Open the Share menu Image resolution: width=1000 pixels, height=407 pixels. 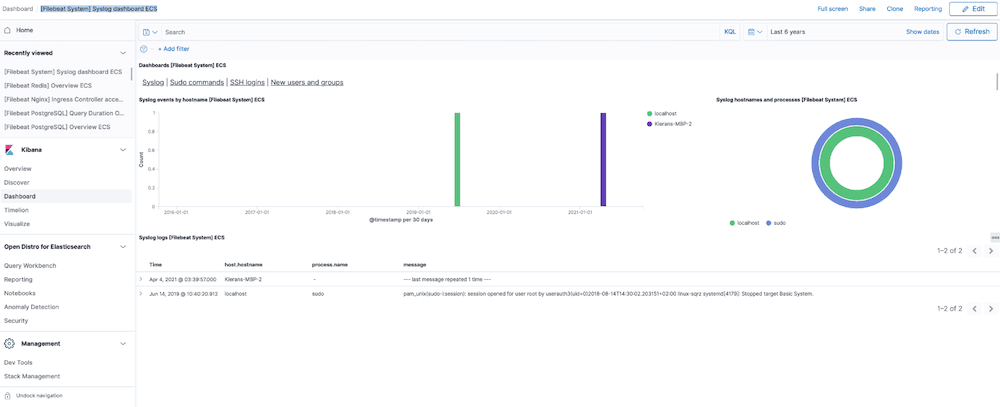click(867, 9)
